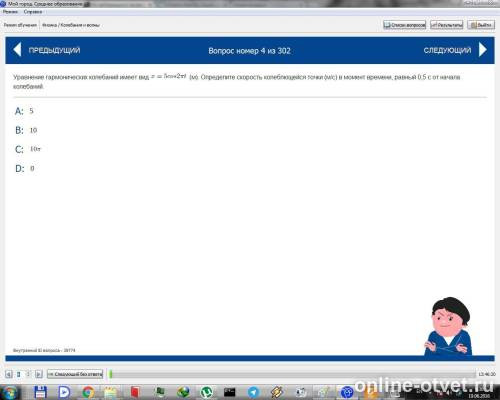Click the floppy disk save icon in taskbar

coord(40,392)
